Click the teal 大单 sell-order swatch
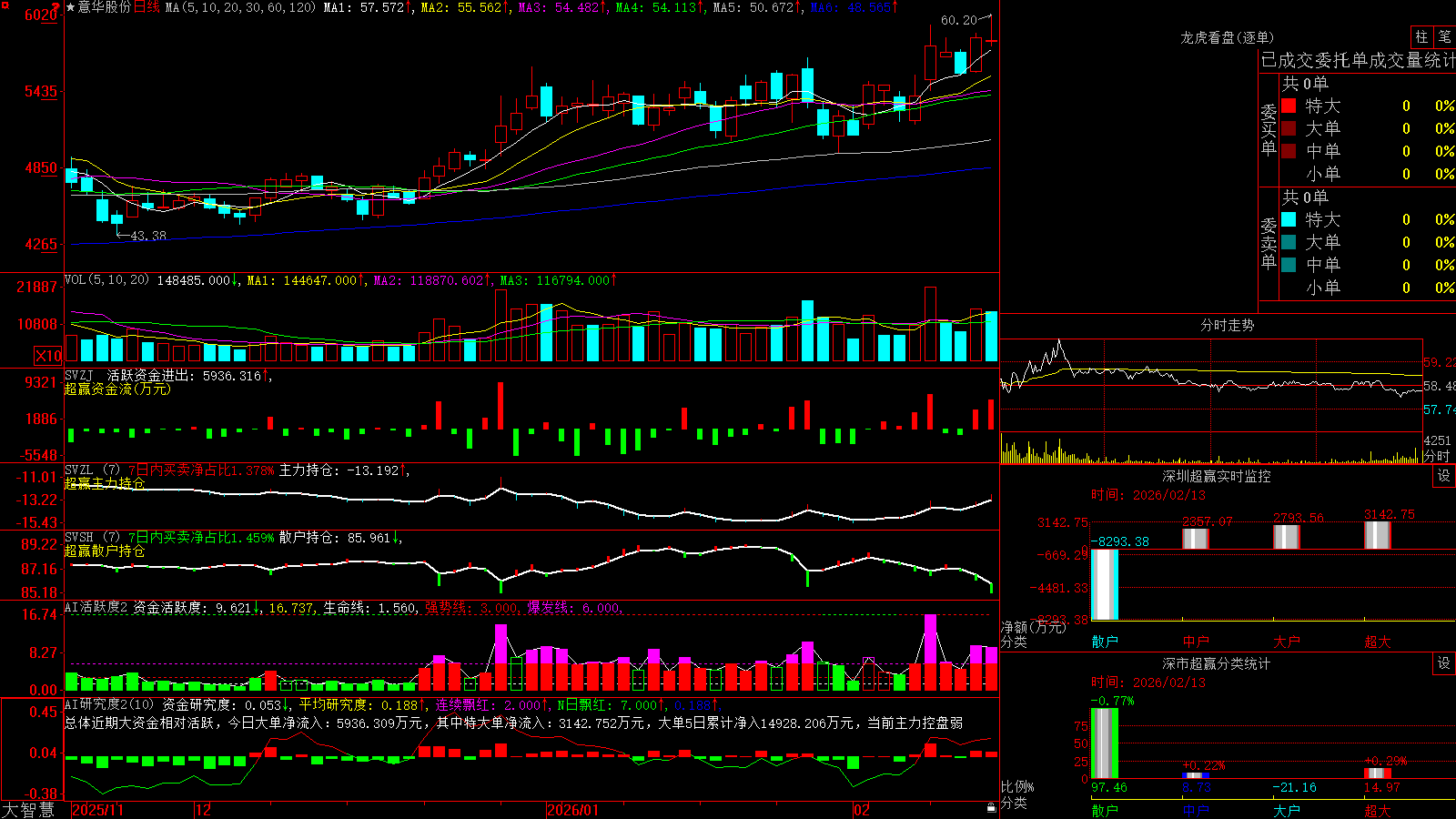The image size is (1456, 819). (1289, 242)
